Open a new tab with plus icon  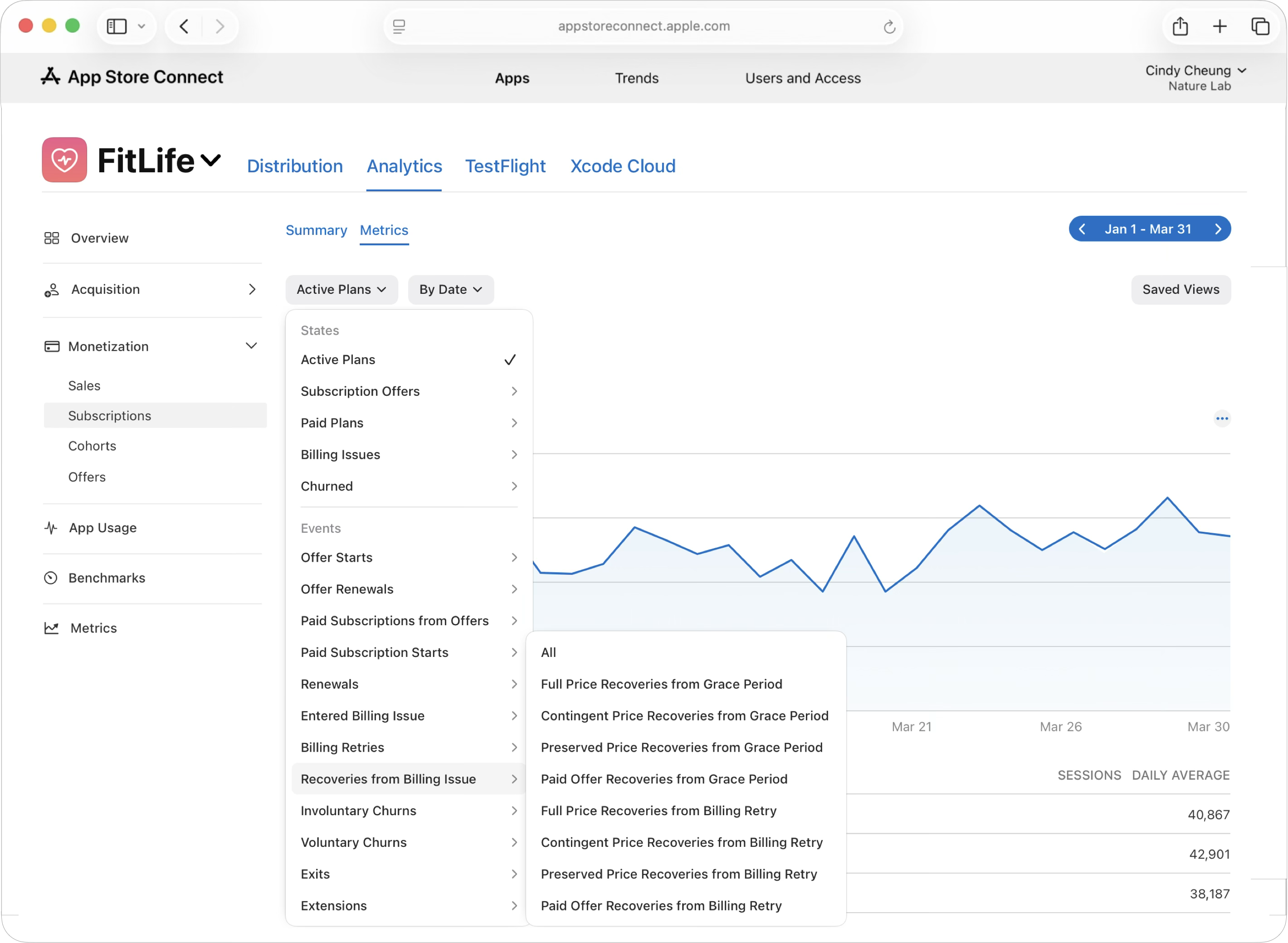(x=1220, y=26)
